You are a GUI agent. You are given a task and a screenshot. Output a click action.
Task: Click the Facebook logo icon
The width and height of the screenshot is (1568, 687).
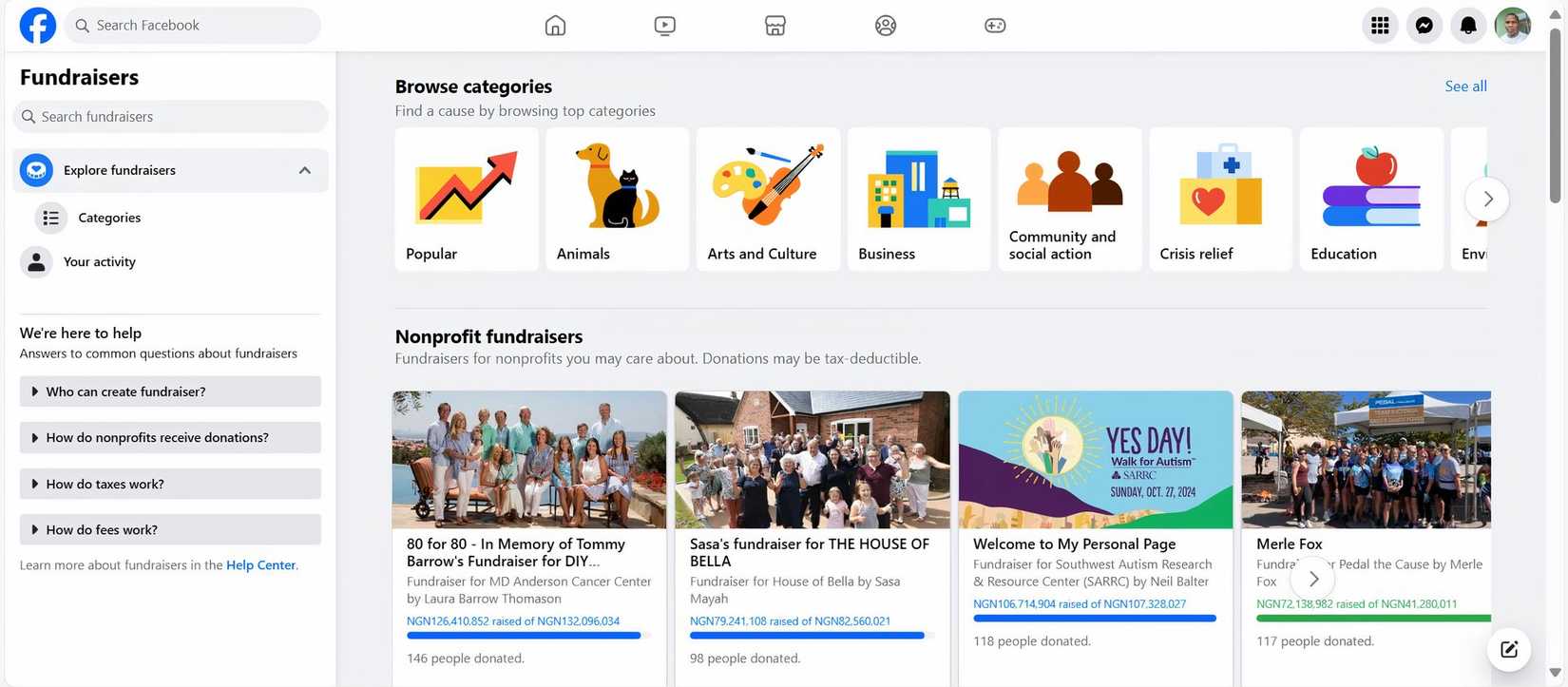pyautogui.click(x=38, y=26)
